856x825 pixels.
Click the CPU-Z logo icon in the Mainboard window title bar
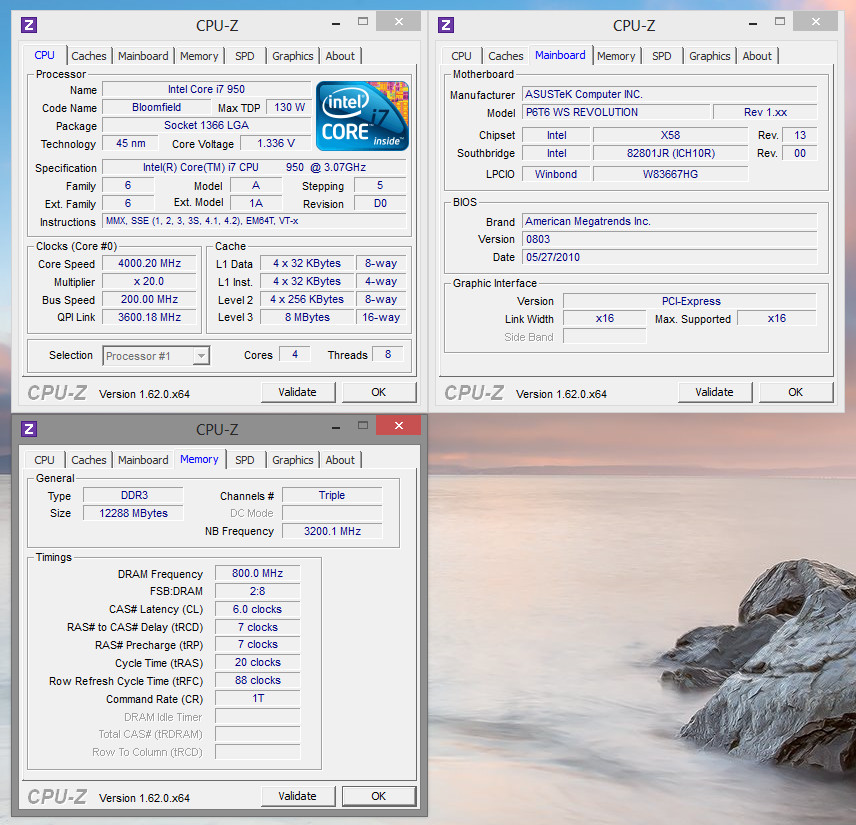(x=446, y=25)
